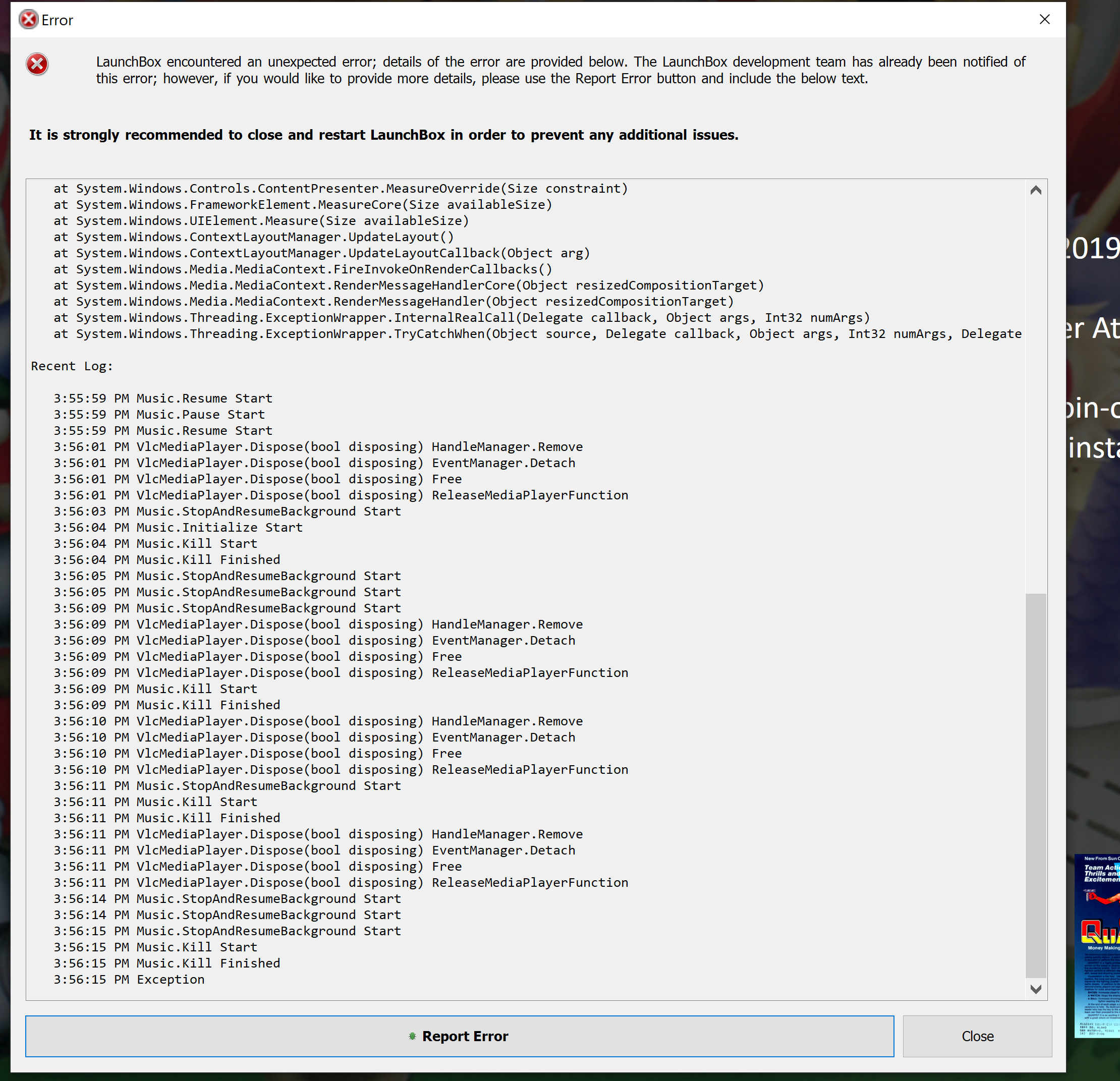Click the scrollbar down arrow in the log
The image size is (1120, 1081).
(1035, 989)
